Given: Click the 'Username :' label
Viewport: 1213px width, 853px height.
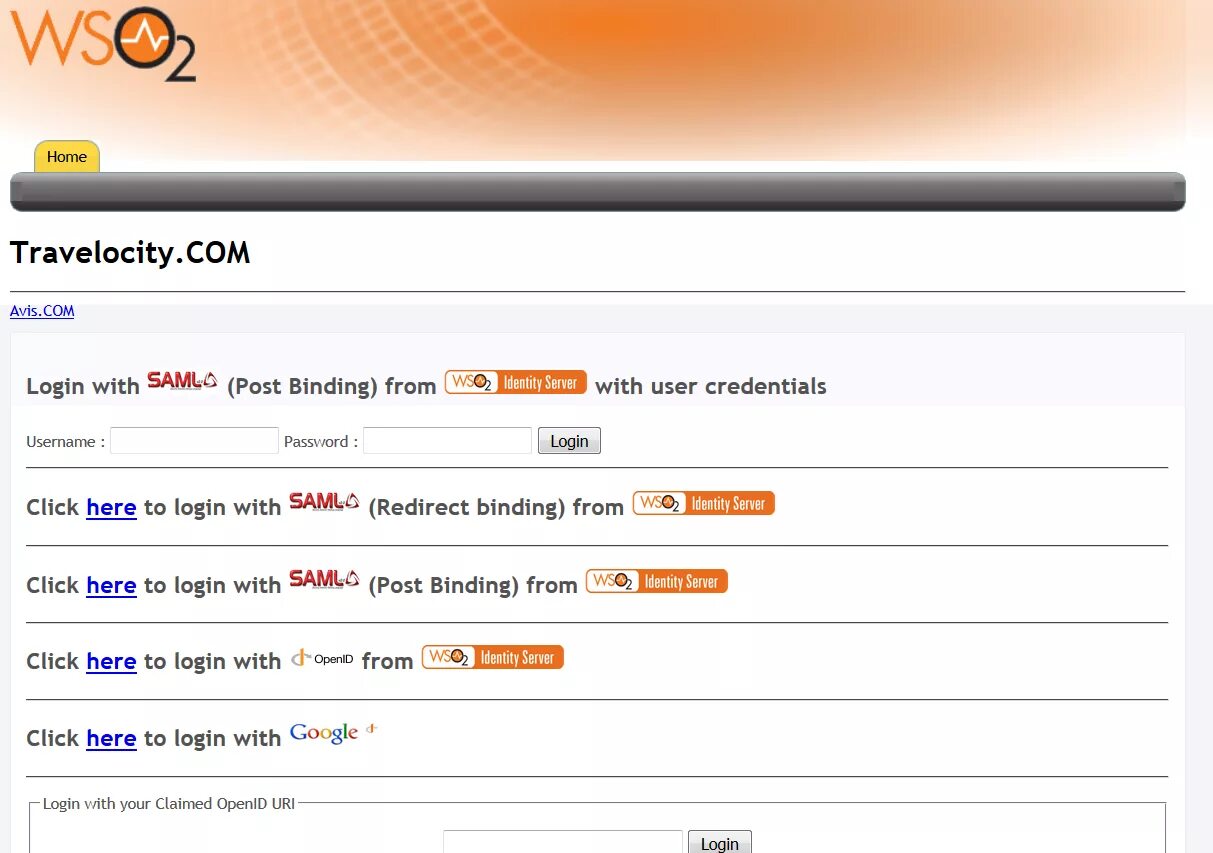Looking at the screenshot, I should click(65, 441).
